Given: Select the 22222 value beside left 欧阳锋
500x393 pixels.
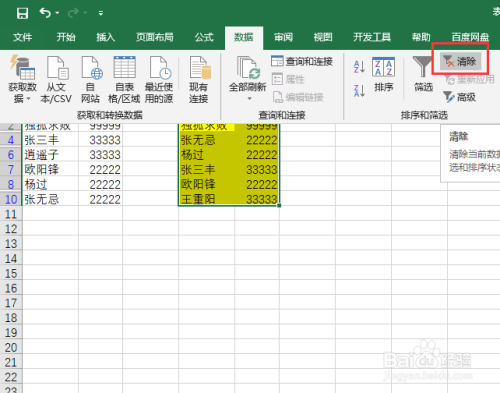Looking at the screenshot, I should (x=100, y=169).
